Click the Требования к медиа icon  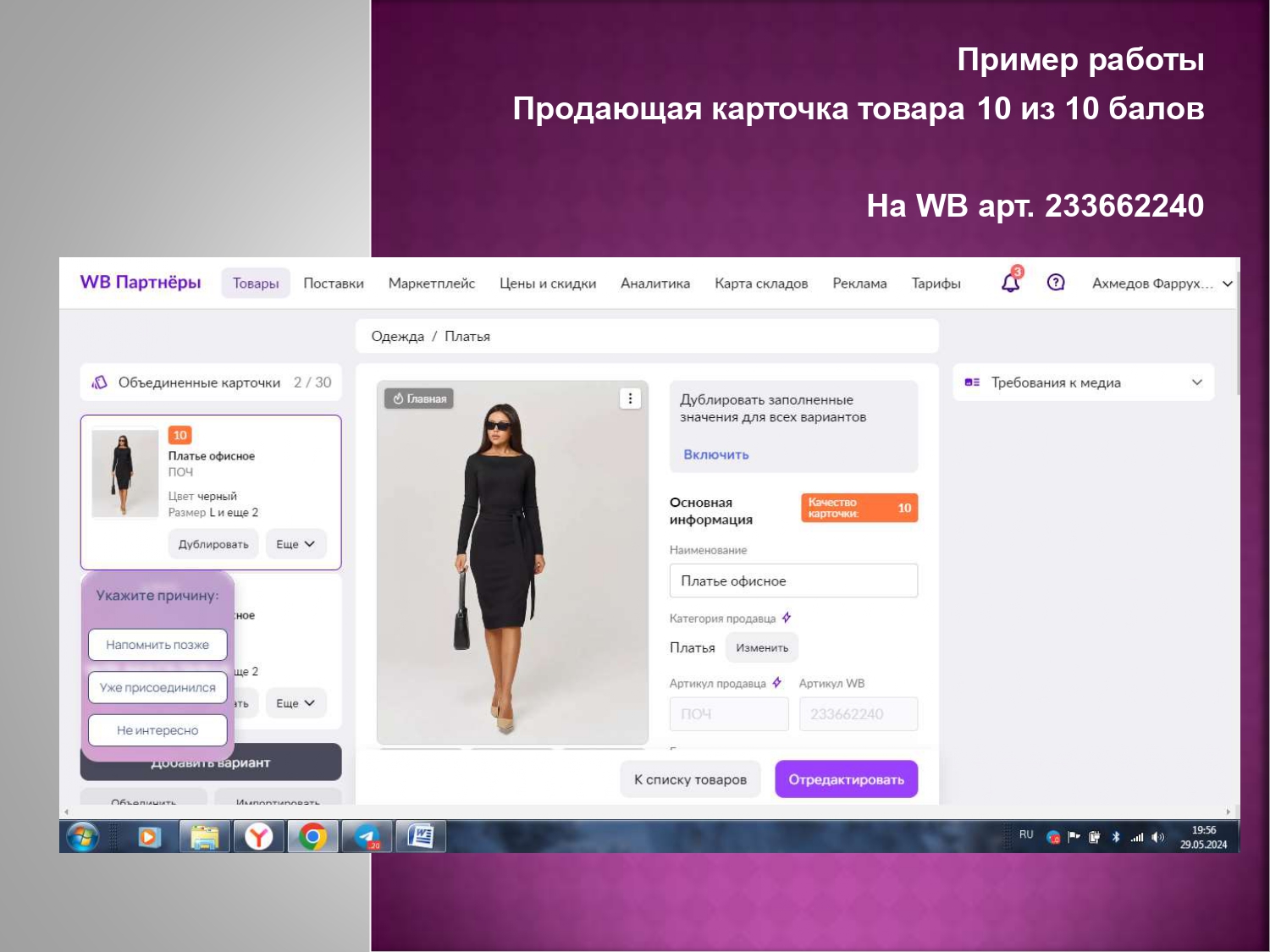pyautogui.click(x=972, y=382)
